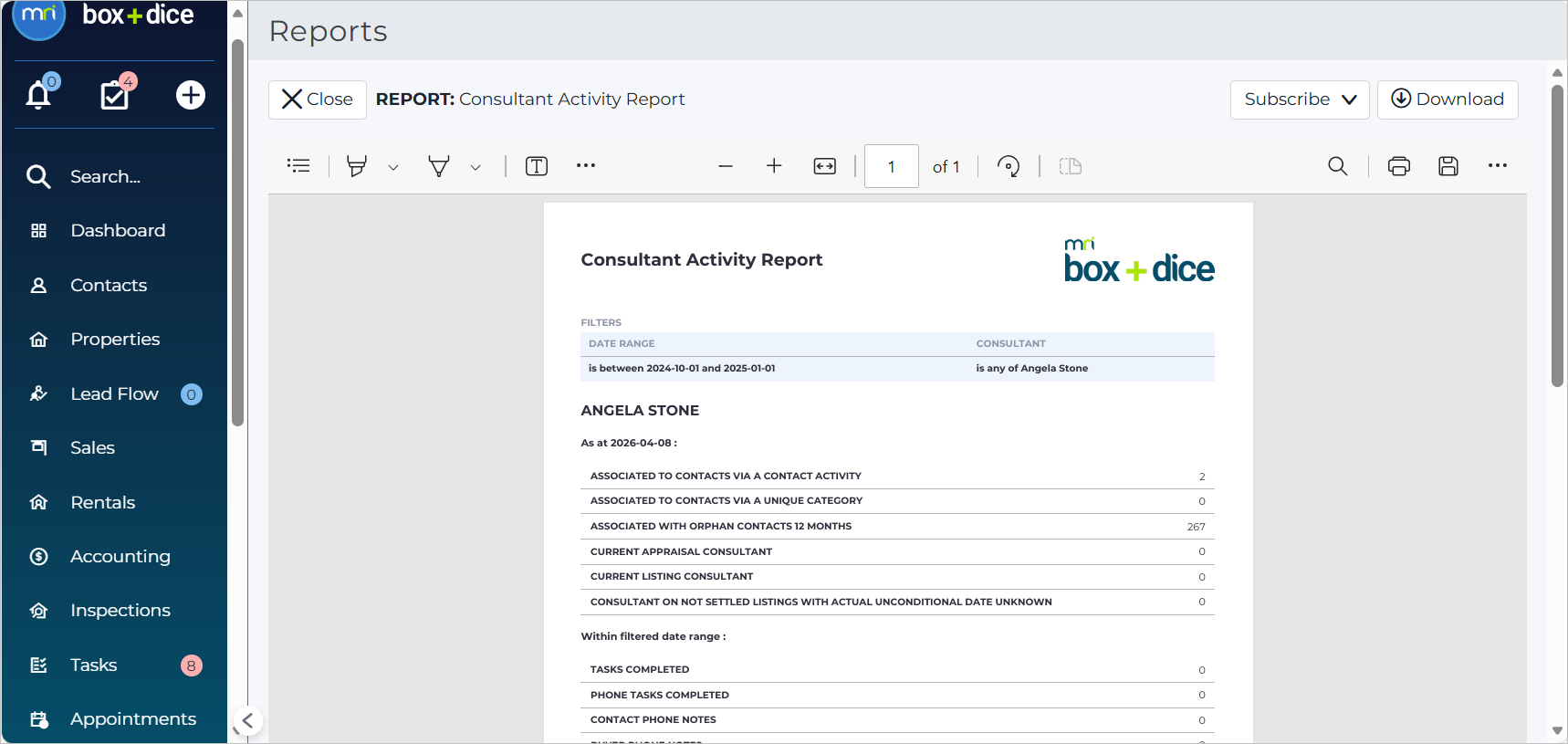Viewport: 1568px width, 744px height.
Task: Expand highlight tool options dropdown
Action: click(393, 168)
